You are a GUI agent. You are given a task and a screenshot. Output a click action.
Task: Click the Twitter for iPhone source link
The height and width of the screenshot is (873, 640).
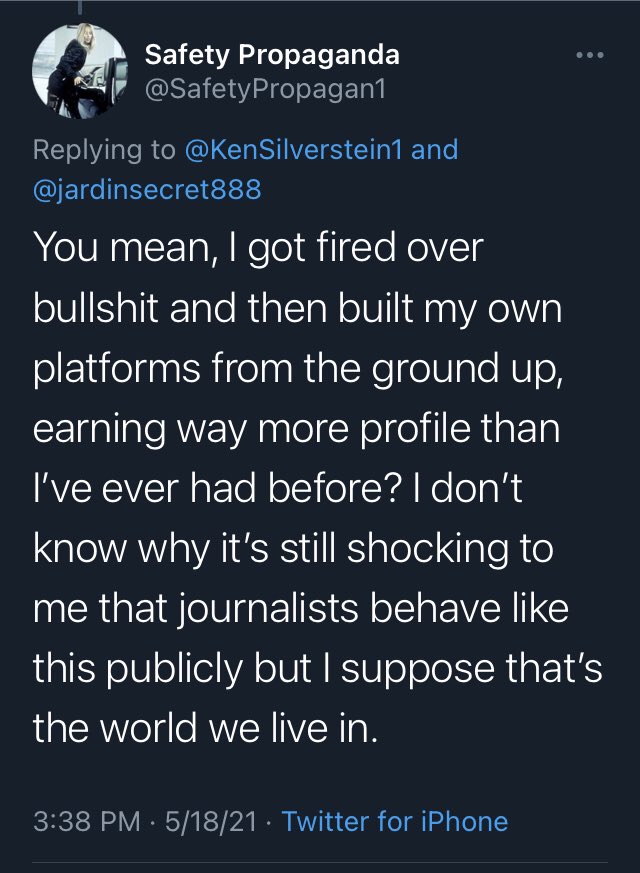(x=395, y=822)
